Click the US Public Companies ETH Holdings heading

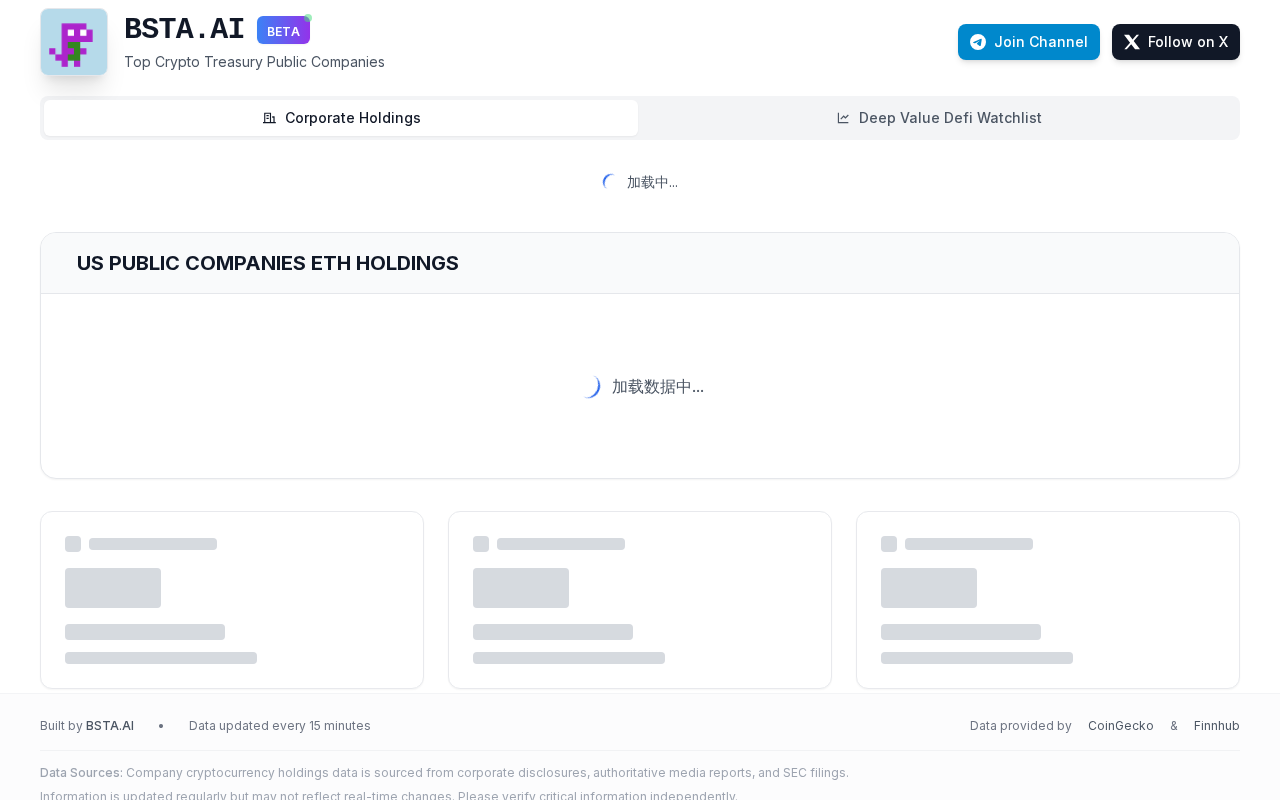(x=268, y=263)
